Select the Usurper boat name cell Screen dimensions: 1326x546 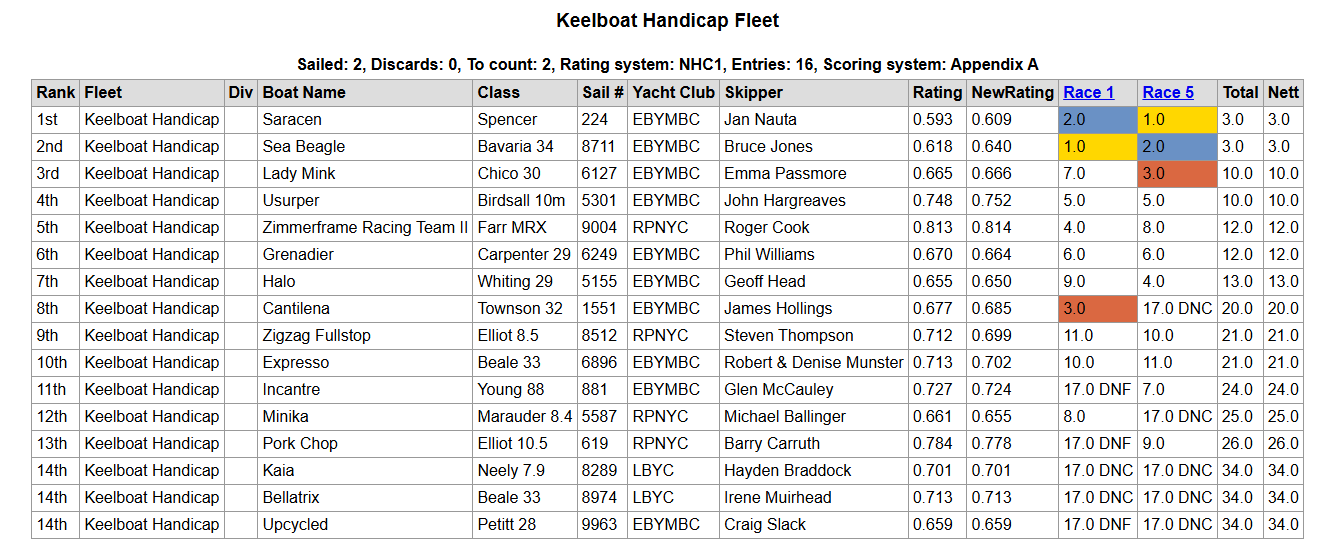[292, 200]
